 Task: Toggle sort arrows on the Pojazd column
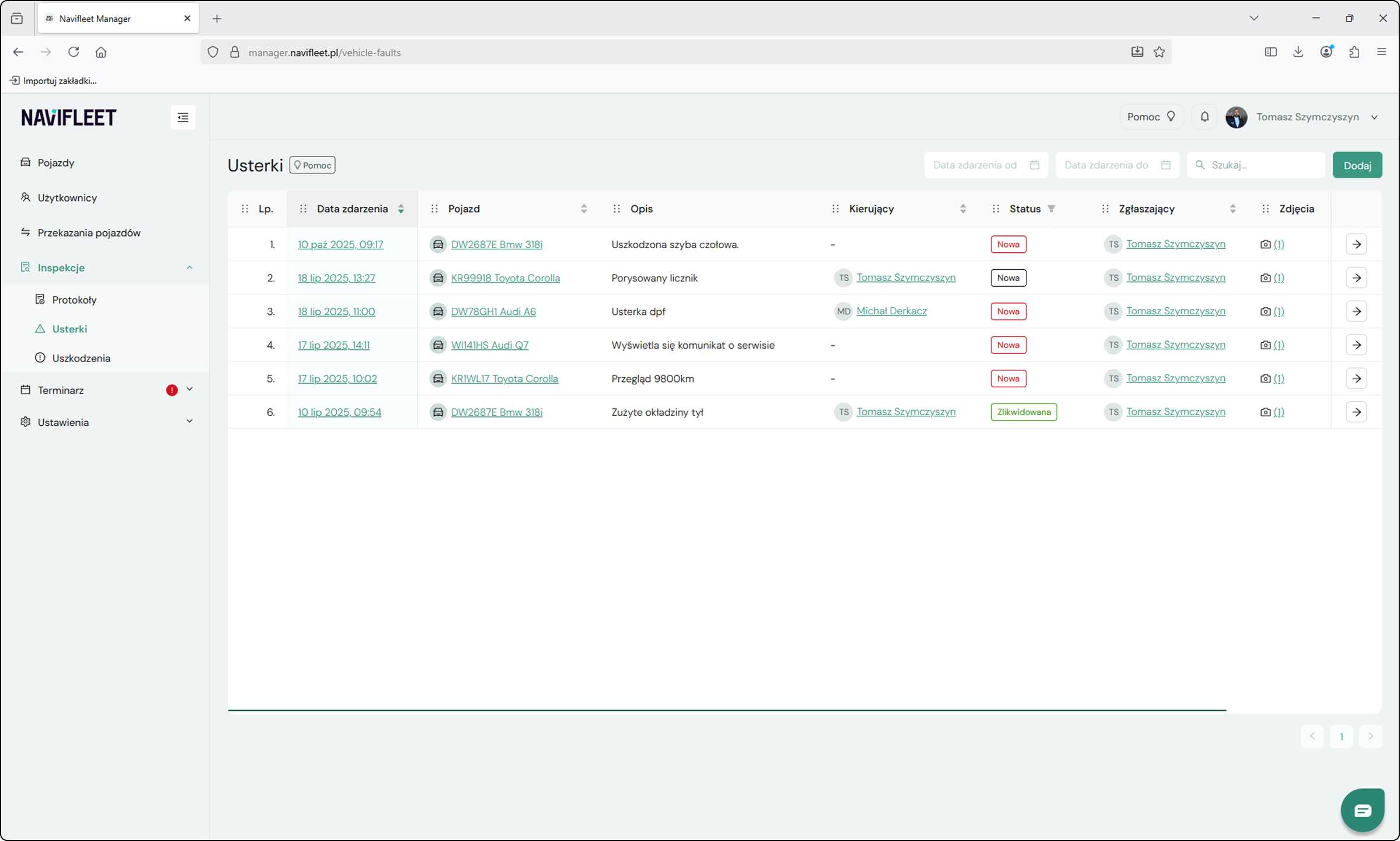pos(584,209)
